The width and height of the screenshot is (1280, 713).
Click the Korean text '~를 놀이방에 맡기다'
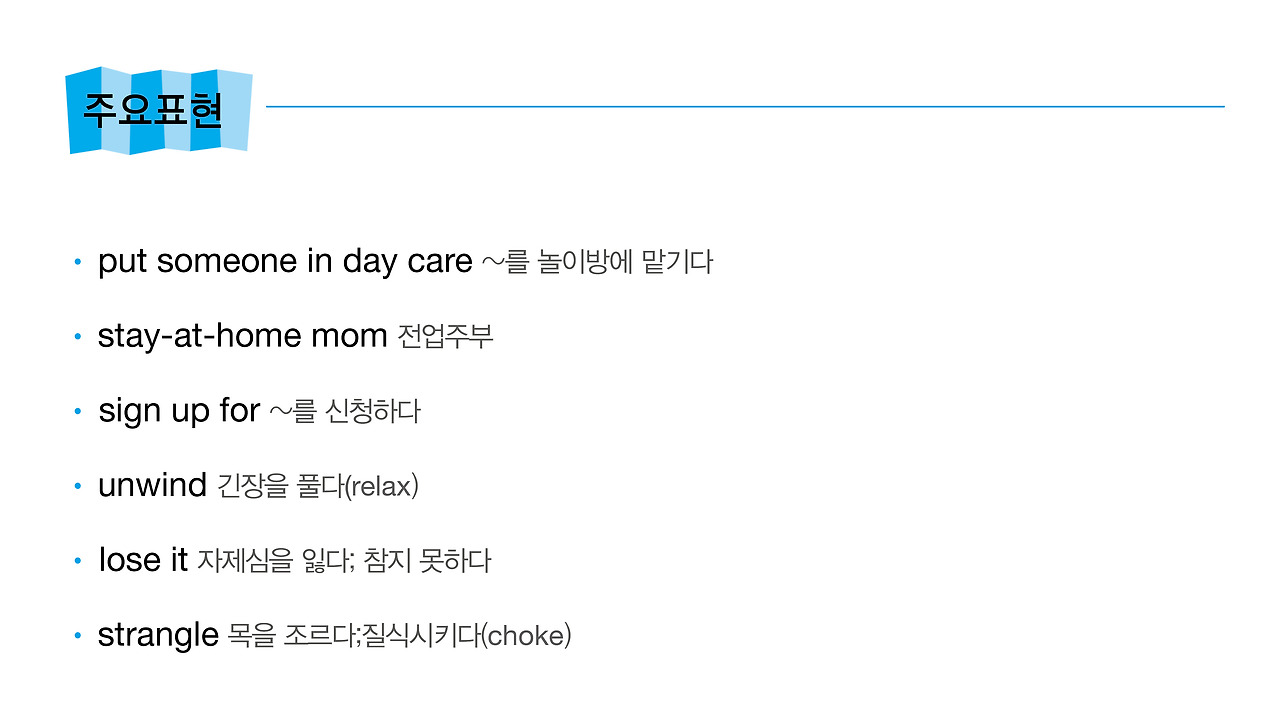click(x=597, y=262)
